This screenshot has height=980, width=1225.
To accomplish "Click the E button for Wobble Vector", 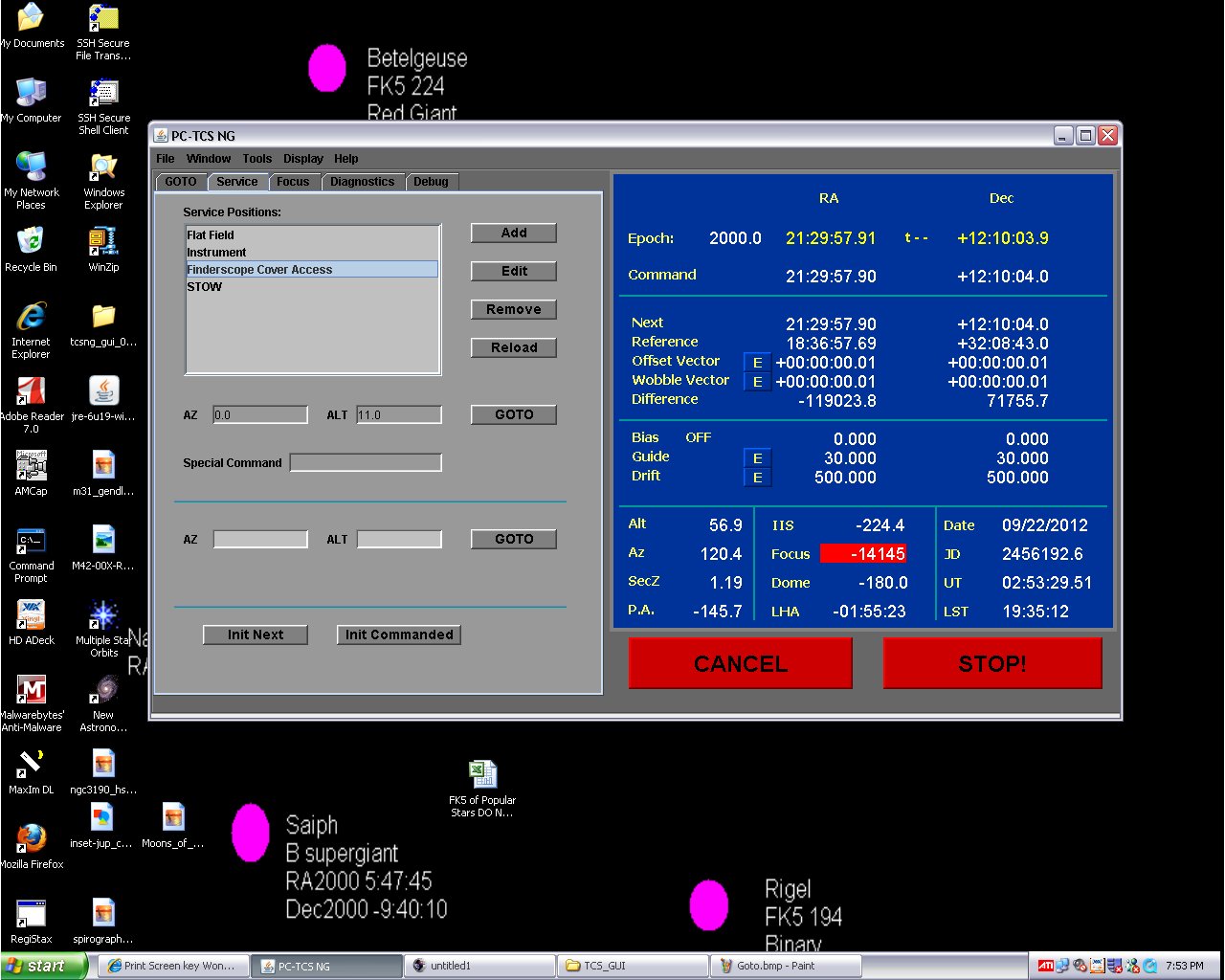I will [757, 382].
